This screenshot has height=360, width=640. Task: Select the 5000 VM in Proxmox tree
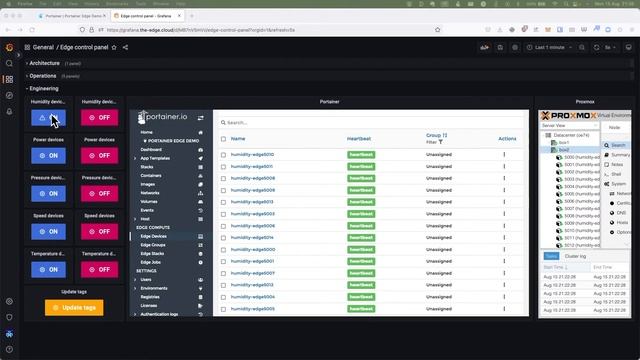point(578,157)
